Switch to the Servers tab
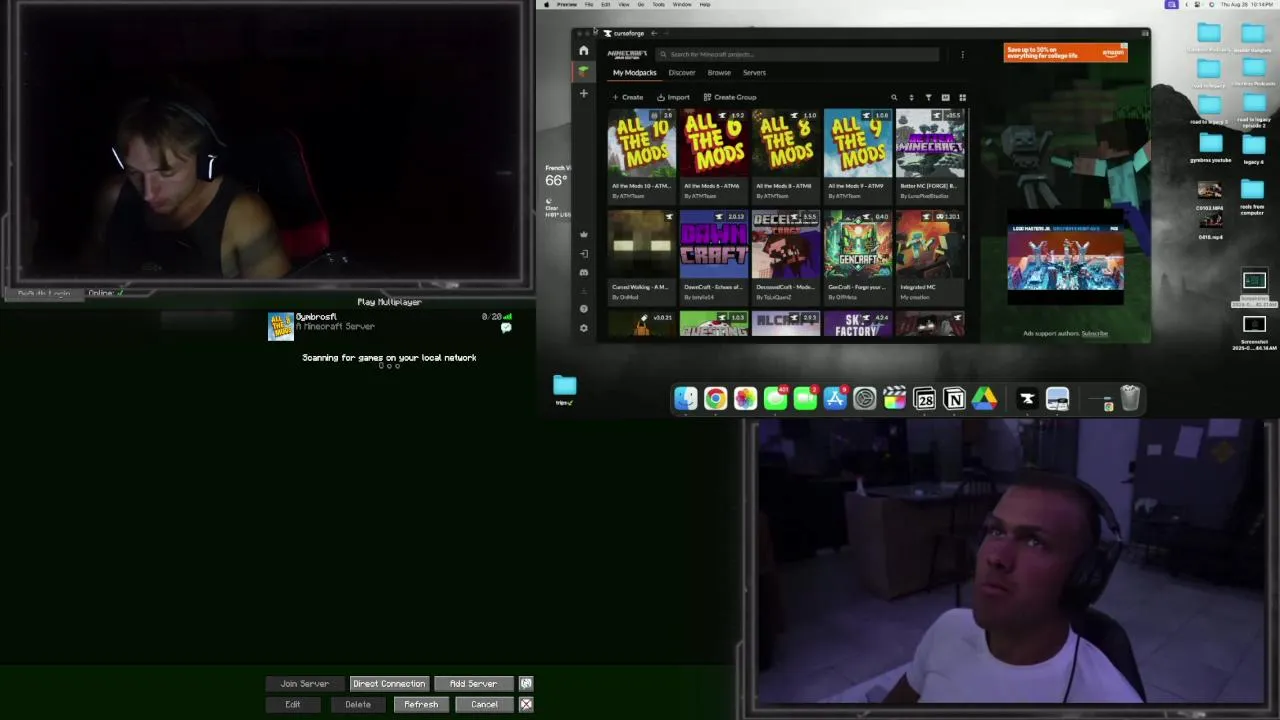The height and width of the screenshot is (720, 1280). tap(754, 72)
